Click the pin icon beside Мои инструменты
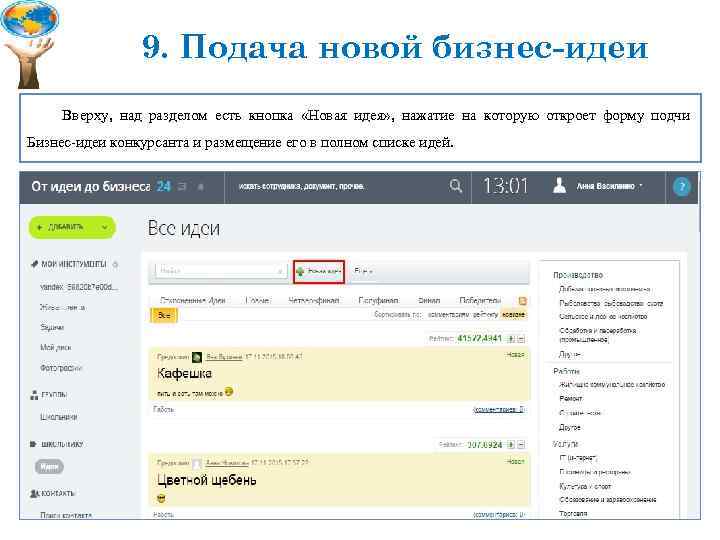 click(x=34, y=264)
